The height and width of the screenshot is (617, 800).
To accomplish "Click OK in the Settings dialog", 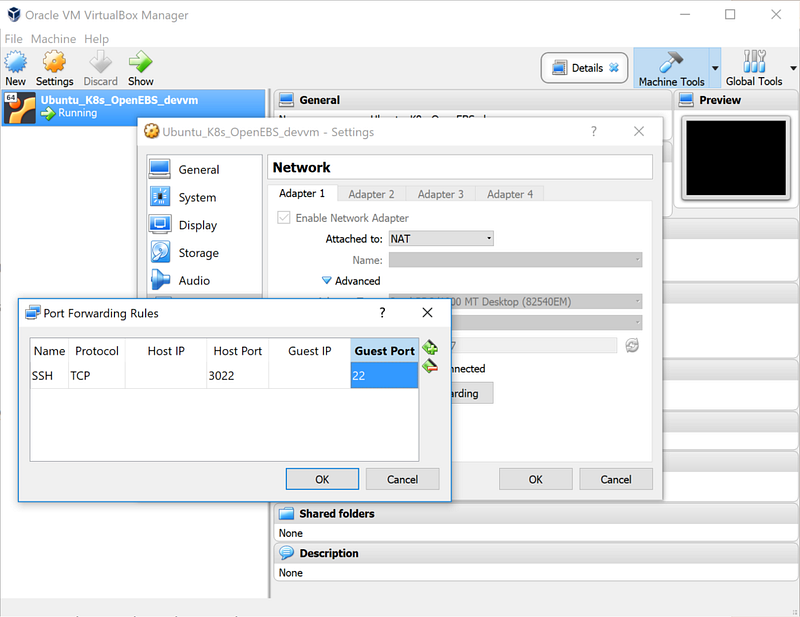I will [x=535, y=479].
